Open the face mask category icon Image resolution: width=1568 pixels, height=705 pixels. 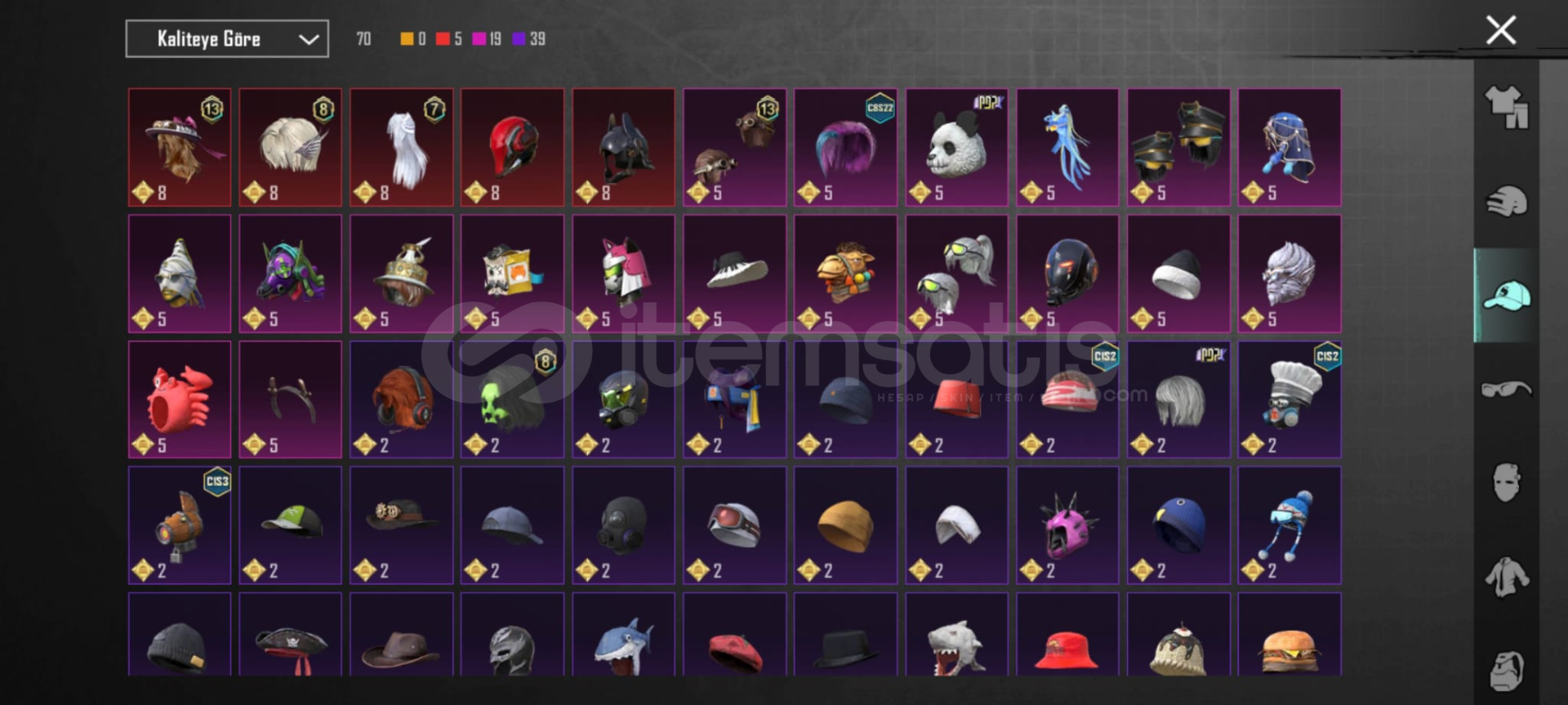click(x=1507, y=483)
